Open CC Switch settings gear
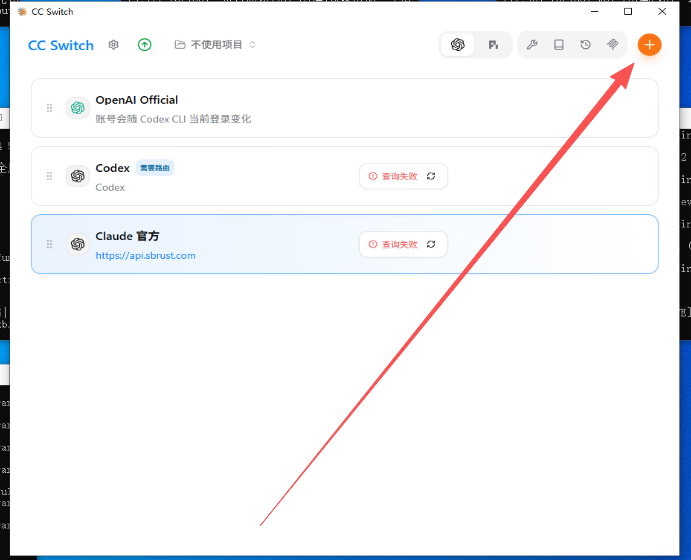691x560 pixels. click(x=113, y=45)
